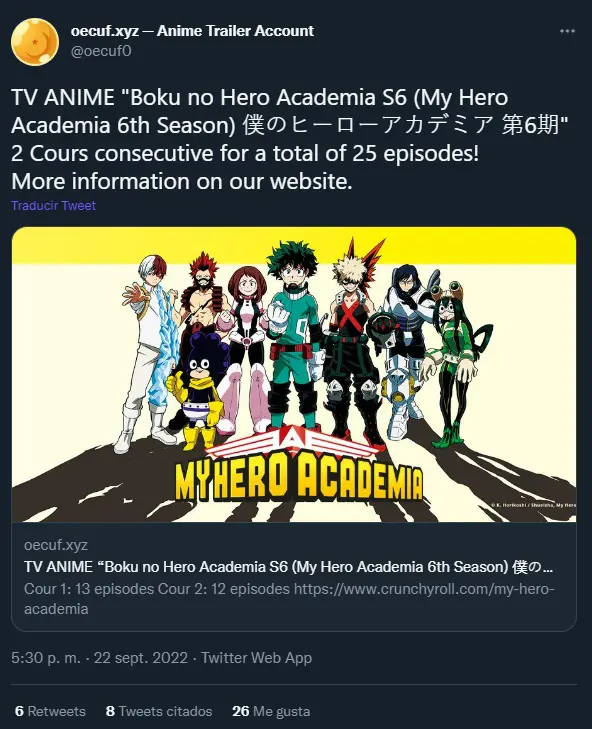The height and width of the screenshot is (729, 592).
Task: View the 26 Me gusta list
Action: 271,711
